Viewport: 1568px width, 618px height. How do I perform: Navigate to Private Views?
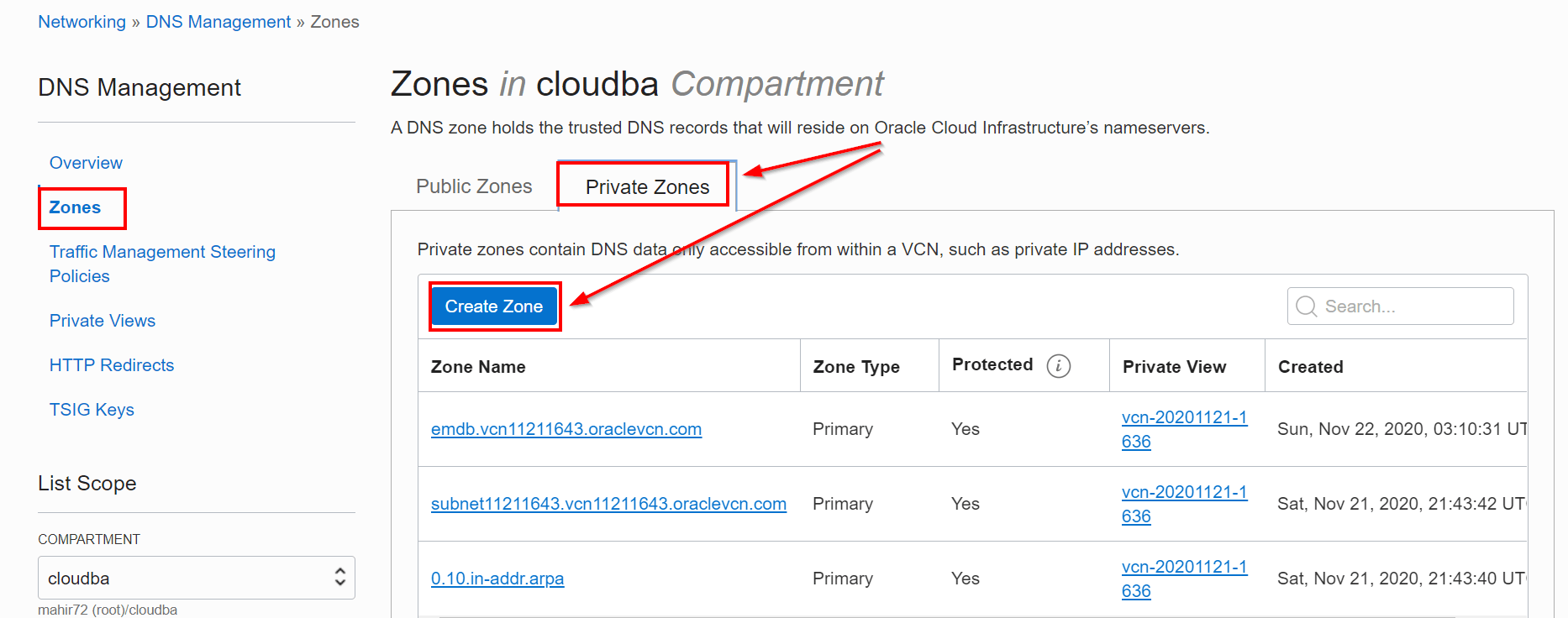pos(102,320)
